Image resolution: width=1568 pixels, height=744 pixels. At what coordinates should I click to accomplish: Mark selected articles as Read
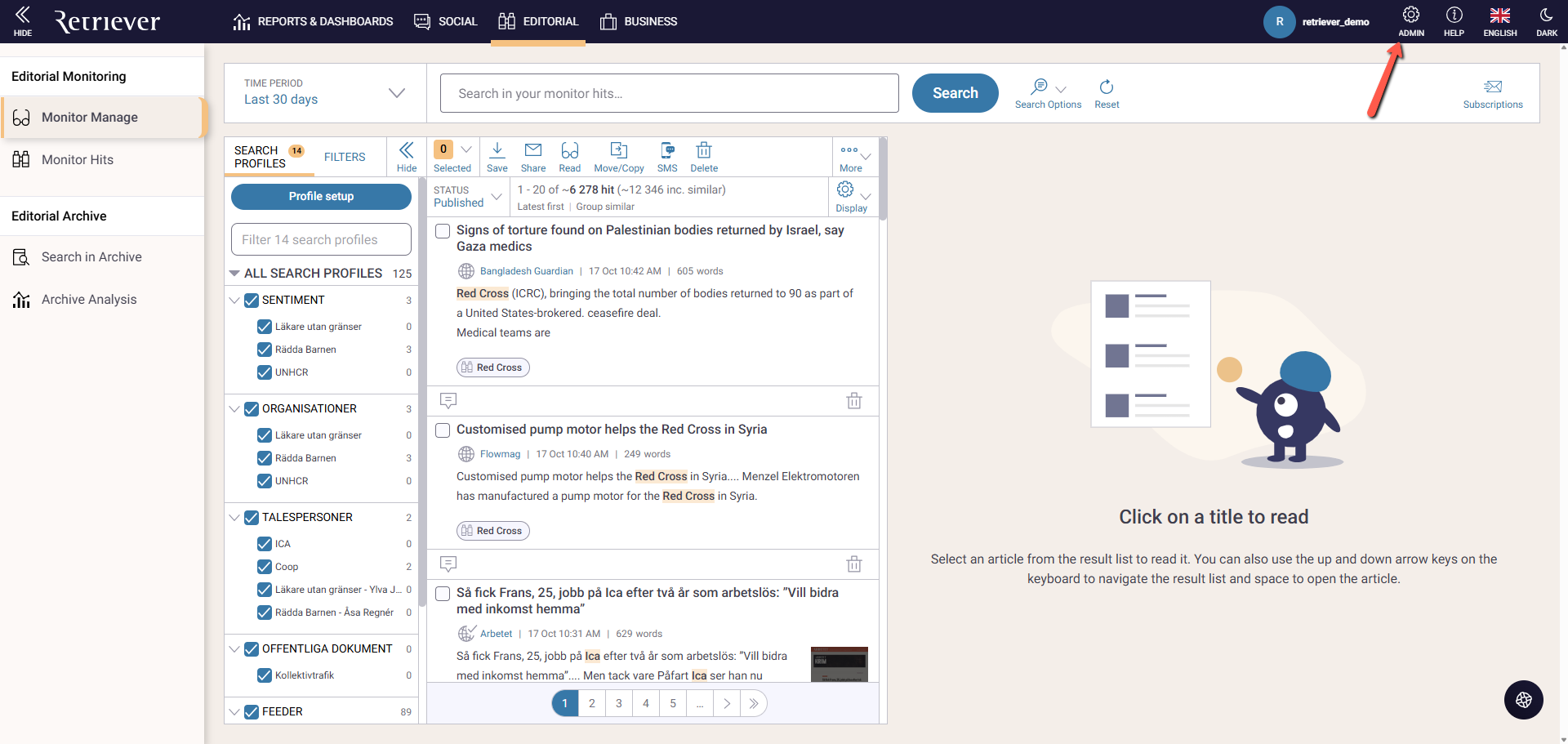click(x=570, y=157)
